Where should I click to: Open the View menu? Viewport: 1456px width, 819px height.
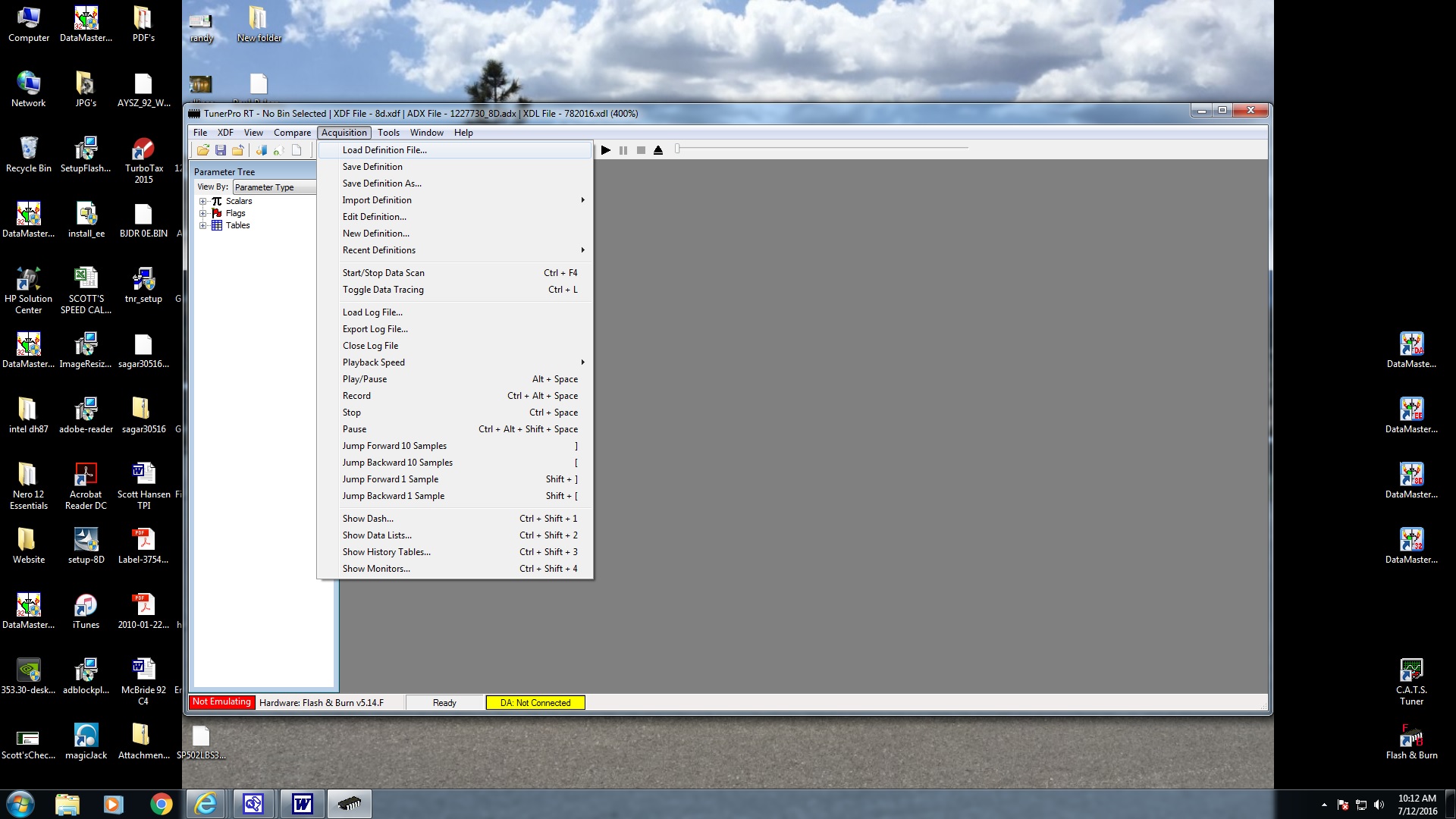point(253,133)
